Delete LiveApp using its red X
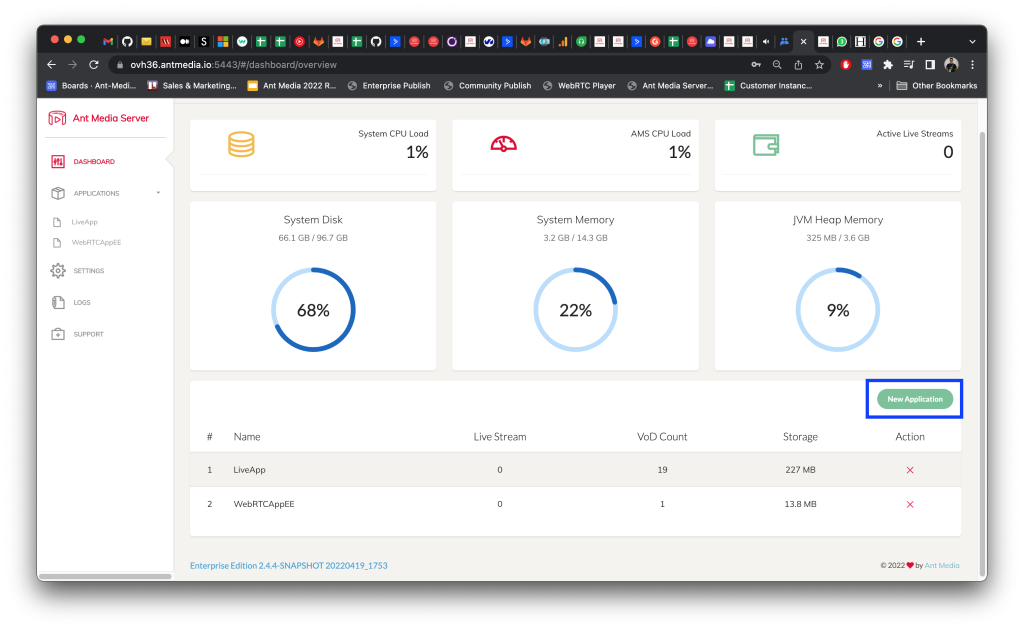Image resolution: width=1024 pixels, height=630 pixels. [910, 470]
